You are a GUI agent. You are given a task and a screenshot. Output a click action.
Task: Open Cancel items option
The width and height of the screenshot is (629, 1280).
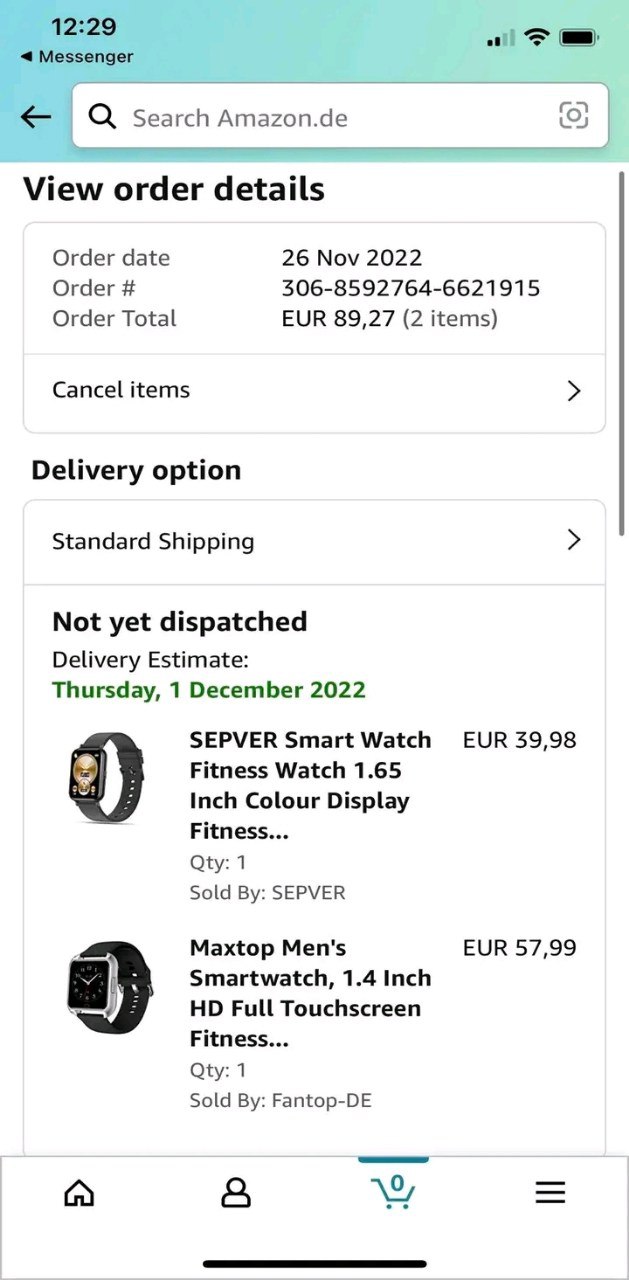click(x=121, y=390)
